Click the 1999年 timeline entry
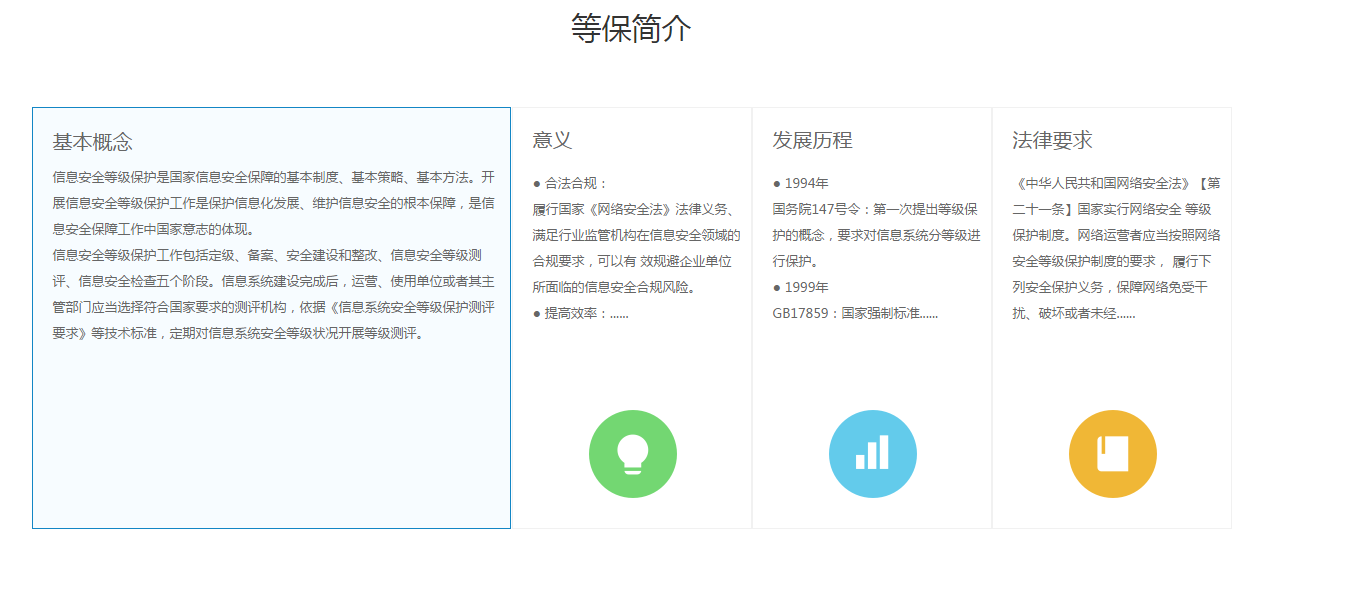 [x=801, y=288]
